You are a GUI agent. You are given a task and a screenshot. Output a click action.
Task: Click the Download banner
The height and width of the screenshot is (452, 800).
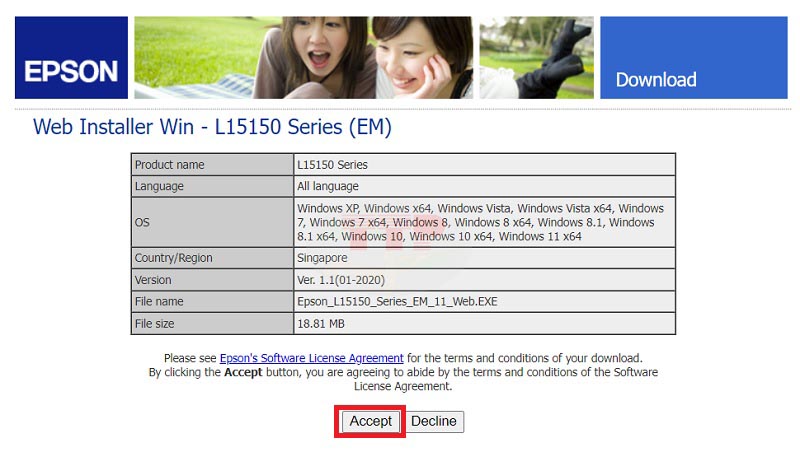(x=694, y=58)
